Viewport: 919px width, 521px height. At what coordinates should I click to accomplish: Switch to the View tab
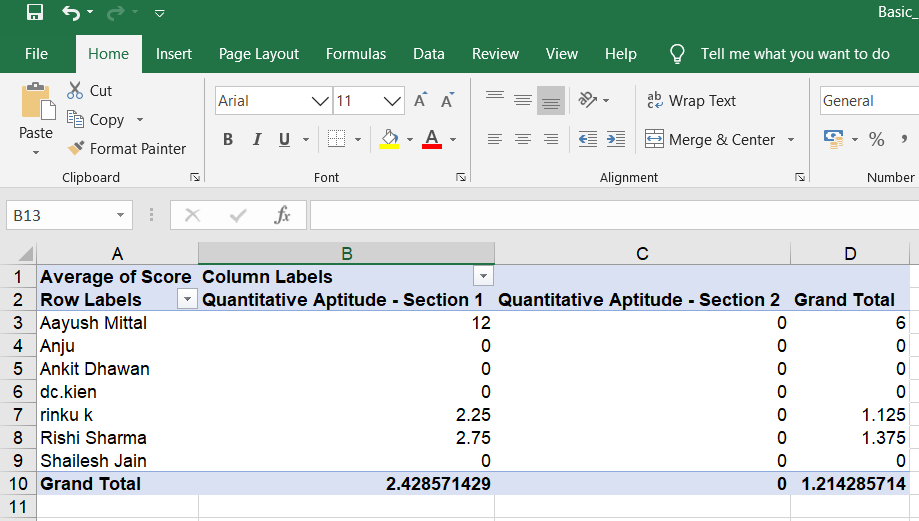[561, 54]
